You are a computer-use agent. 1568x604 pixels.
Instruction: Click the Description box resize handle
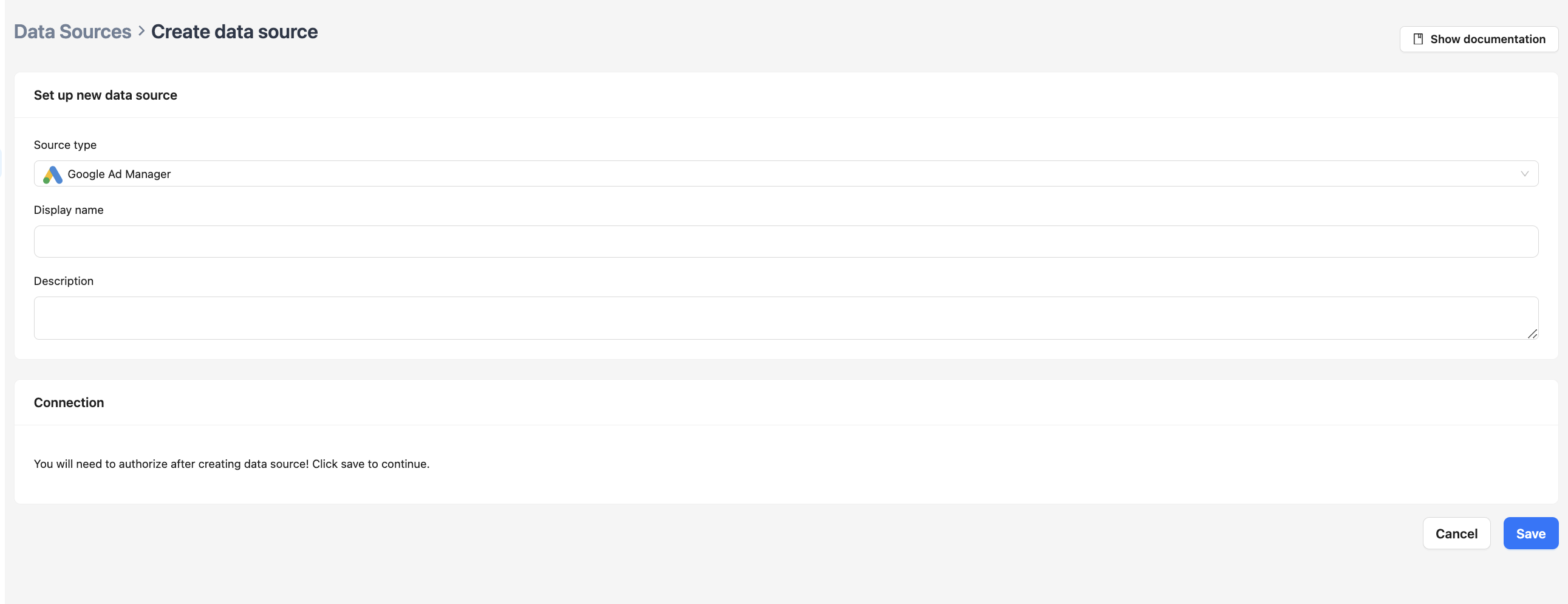click(x=1532, y=334)
